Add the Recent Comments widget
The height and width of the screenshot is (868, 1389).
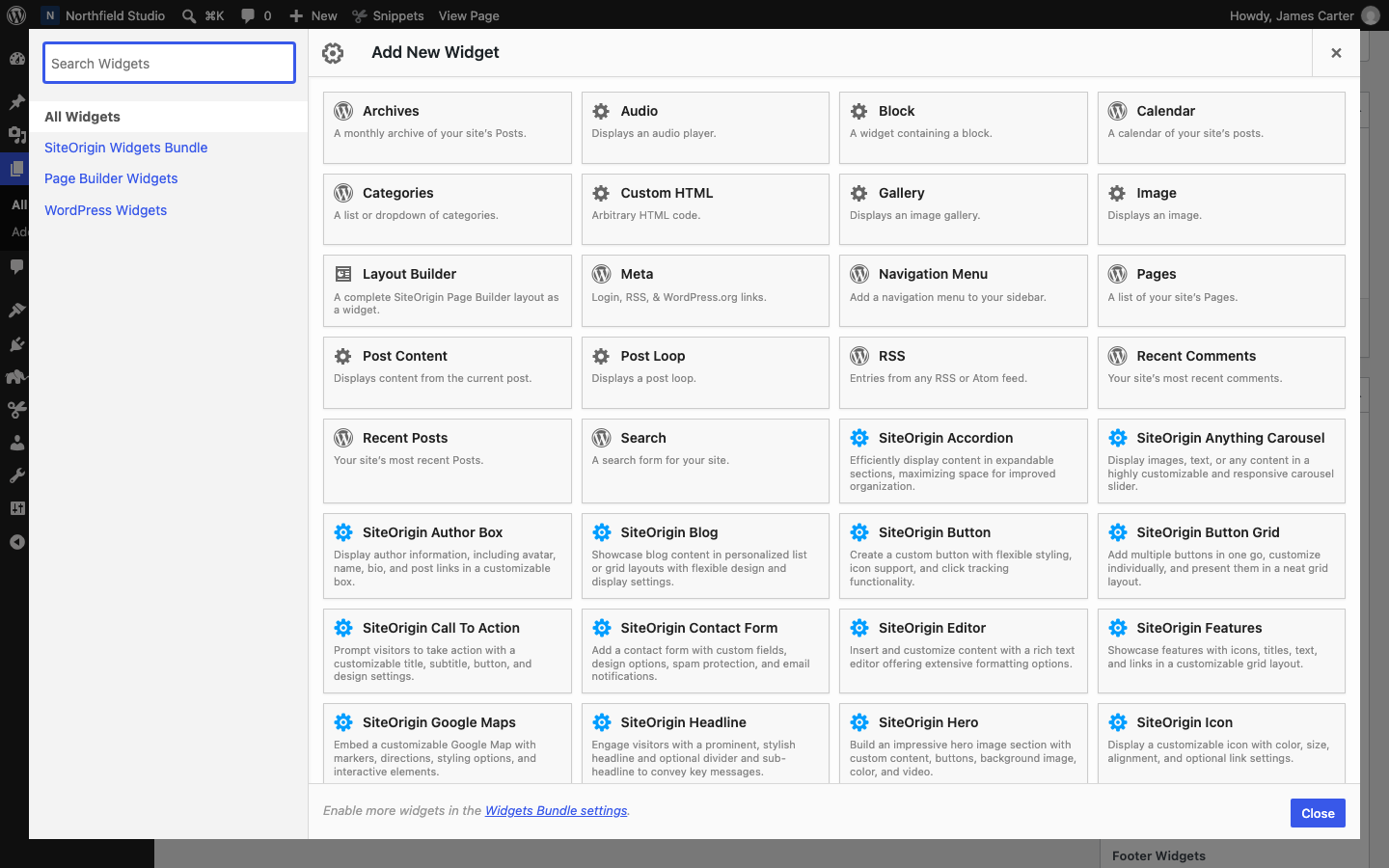[1221, 372]
